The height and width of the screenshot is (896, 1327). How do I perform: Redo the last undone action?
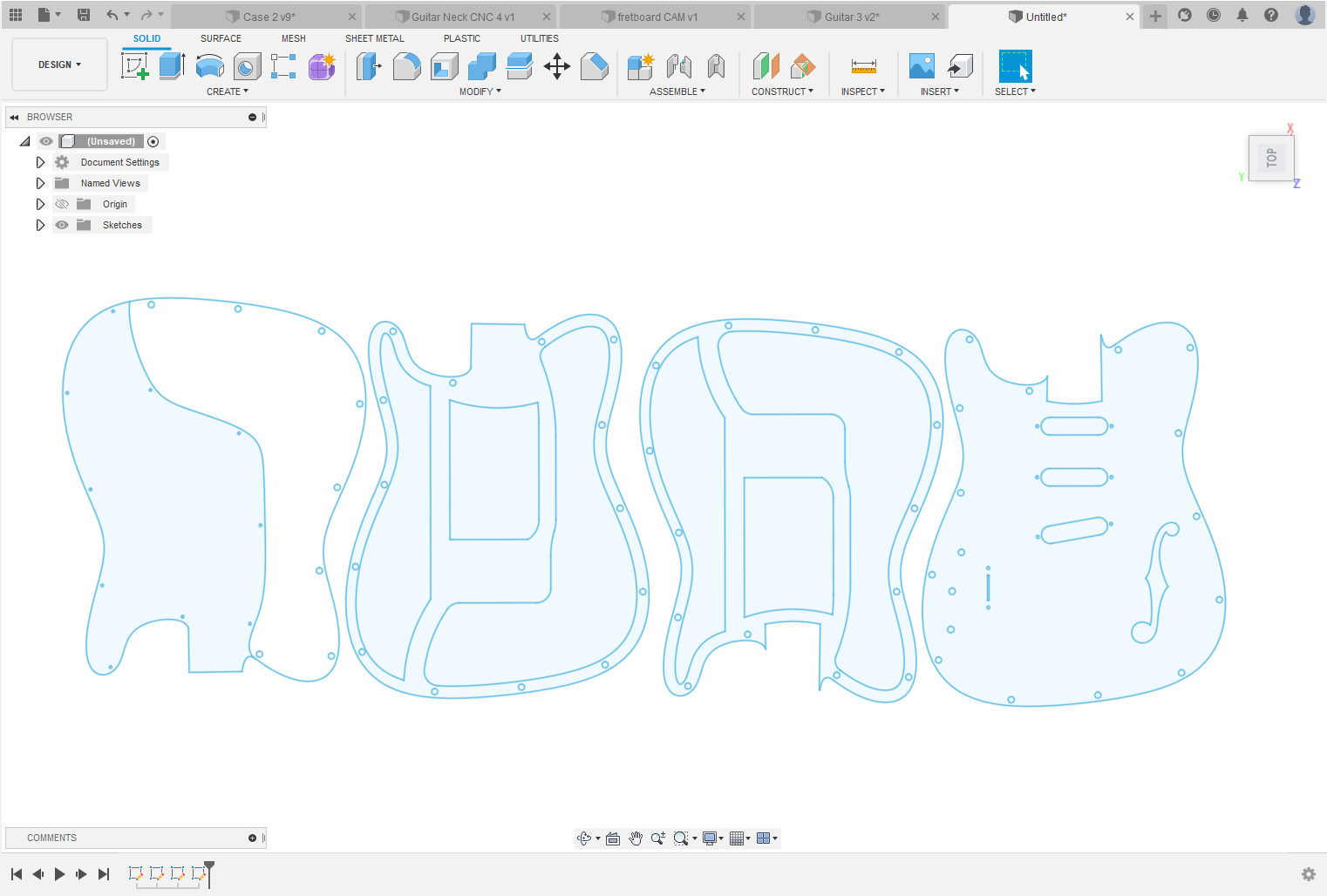[x=146, y=15]
